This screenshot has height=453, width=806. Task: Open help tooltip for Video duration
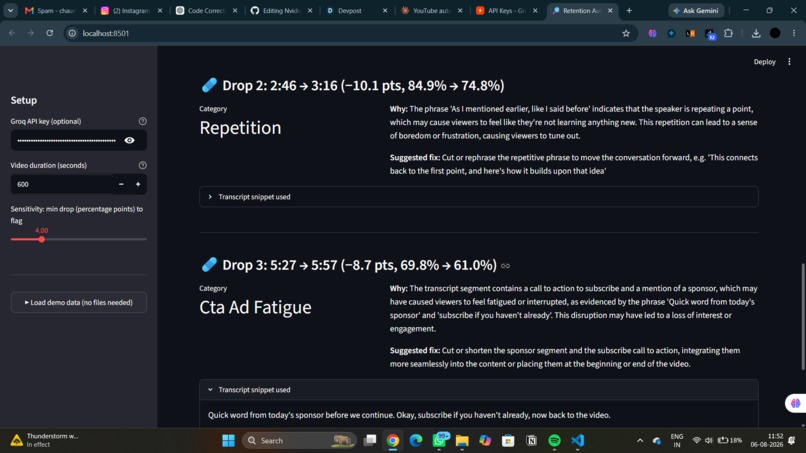[x=142, y=165]
